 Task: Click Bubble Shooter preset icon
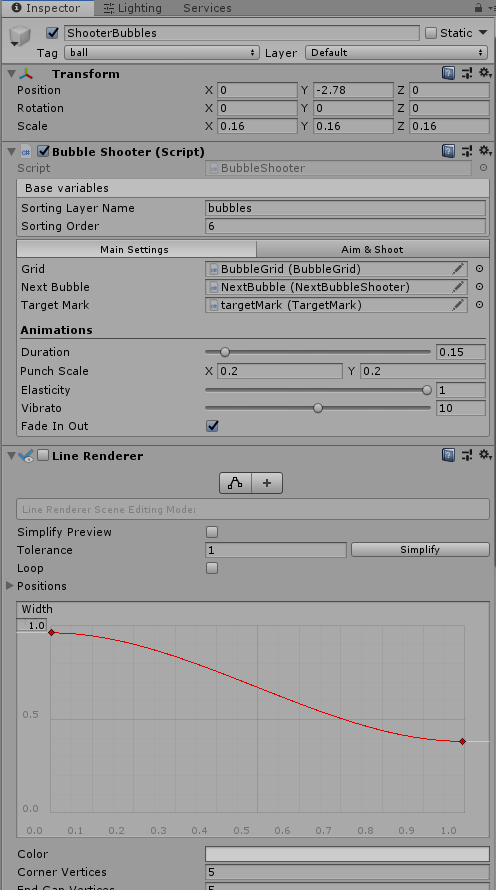click(466, 151)
